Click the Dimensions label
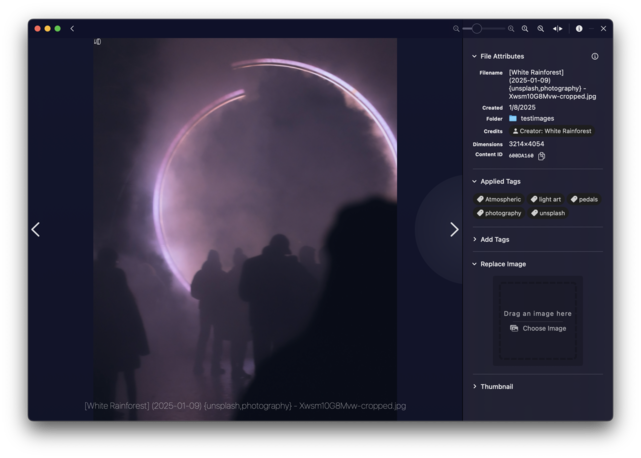 [488, 144]
